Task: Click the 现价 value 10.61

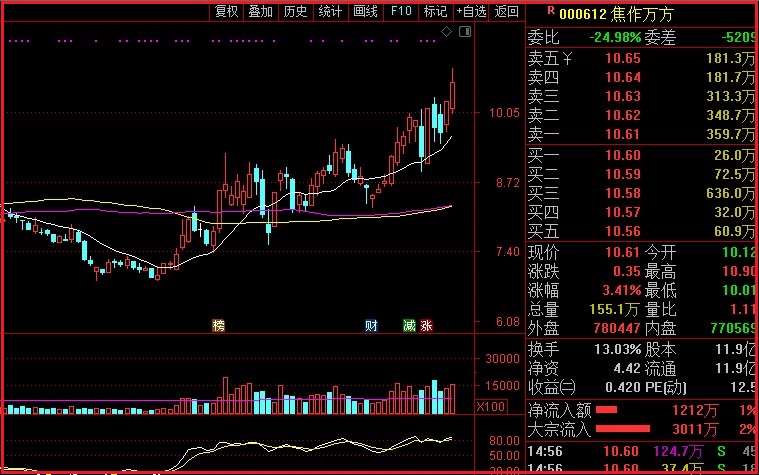Action: (622, 252)
